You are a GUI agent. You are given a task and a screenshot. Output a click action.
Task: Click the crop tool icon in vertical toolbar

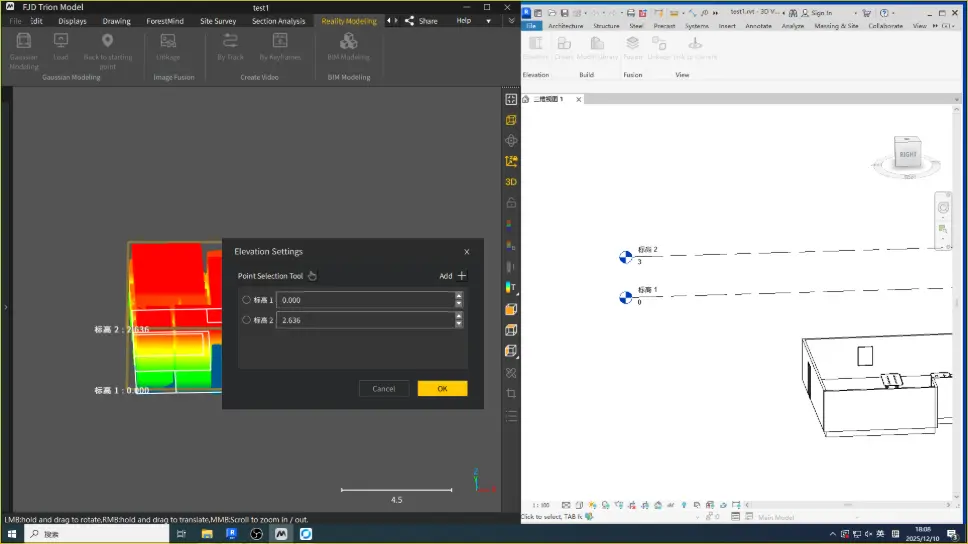click(x=511, y=394)
